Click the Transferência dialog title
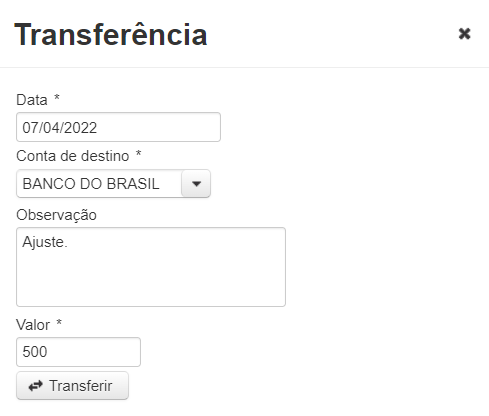 pyautogui.click(x=111, y=35)
